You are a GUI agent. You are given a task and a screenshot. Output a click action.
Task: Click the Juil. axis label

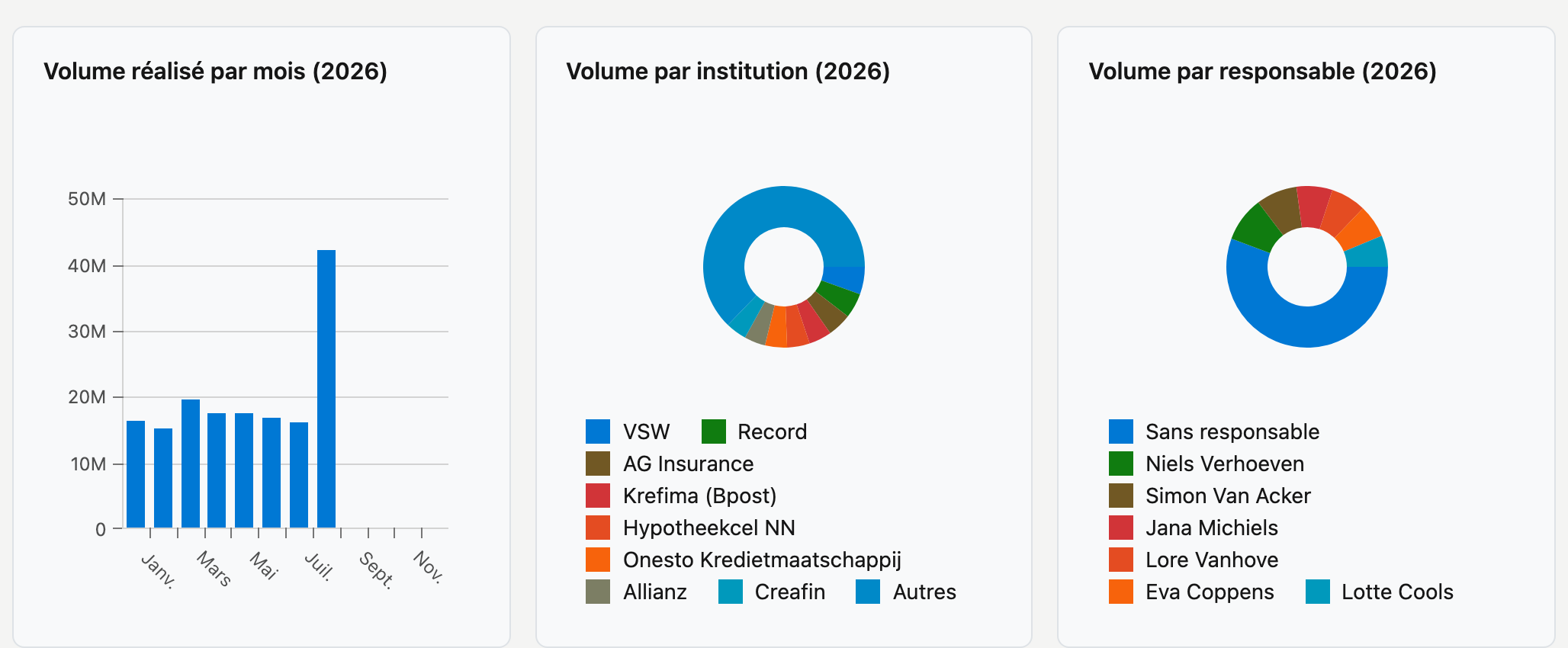(319, 566)
